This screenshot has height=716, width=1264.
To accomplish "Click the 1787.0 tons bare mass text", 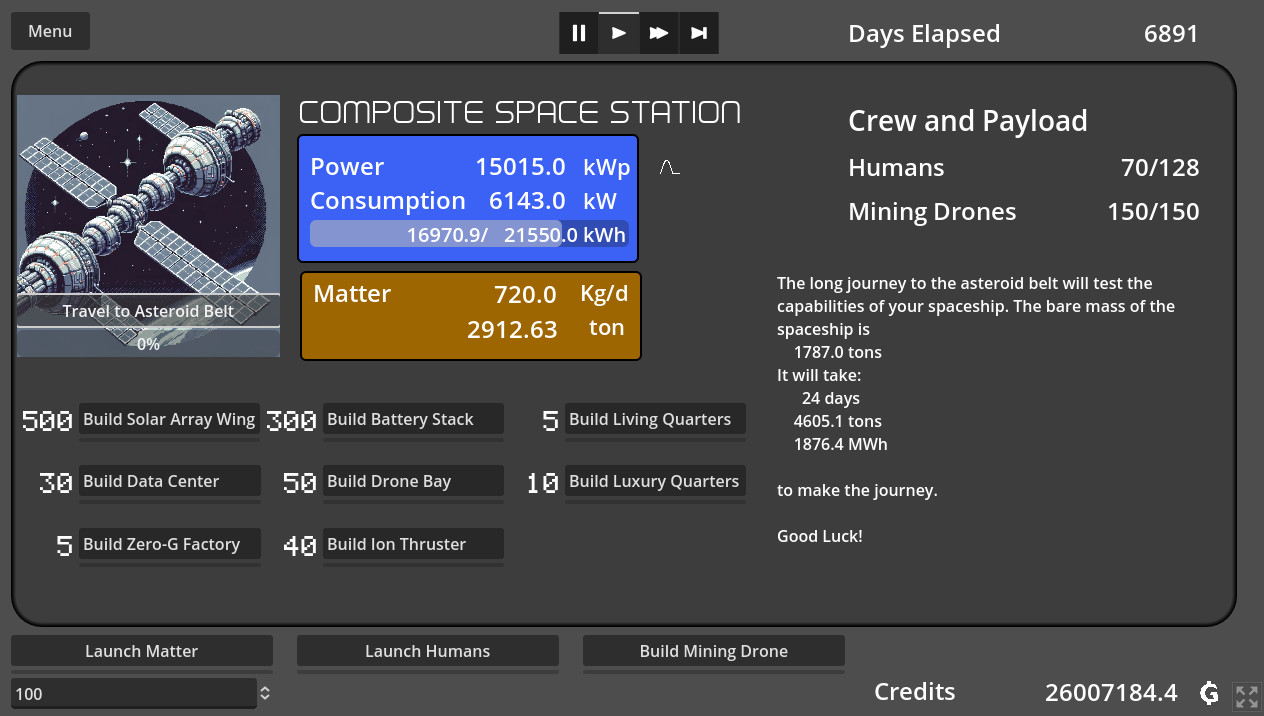I will [x=838, y=352].
